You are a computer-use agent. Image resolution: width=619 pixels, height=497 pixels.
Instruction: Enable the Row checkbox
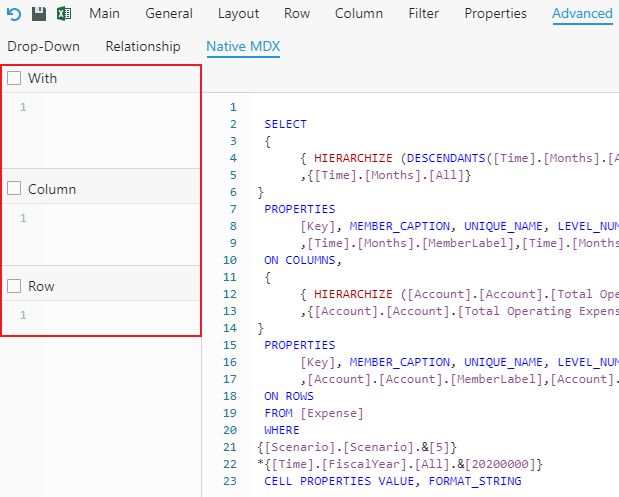14,285
